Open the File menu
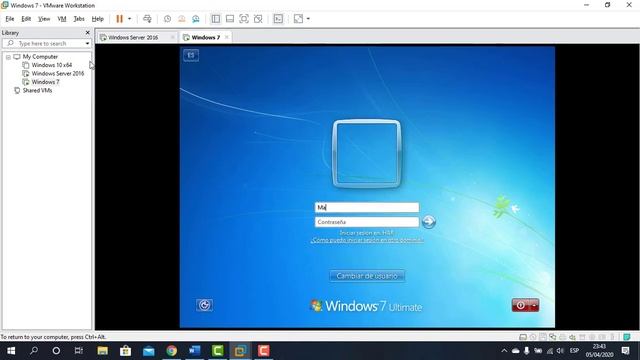Viewport: 640px width, 360px height. tap(10, 19)
